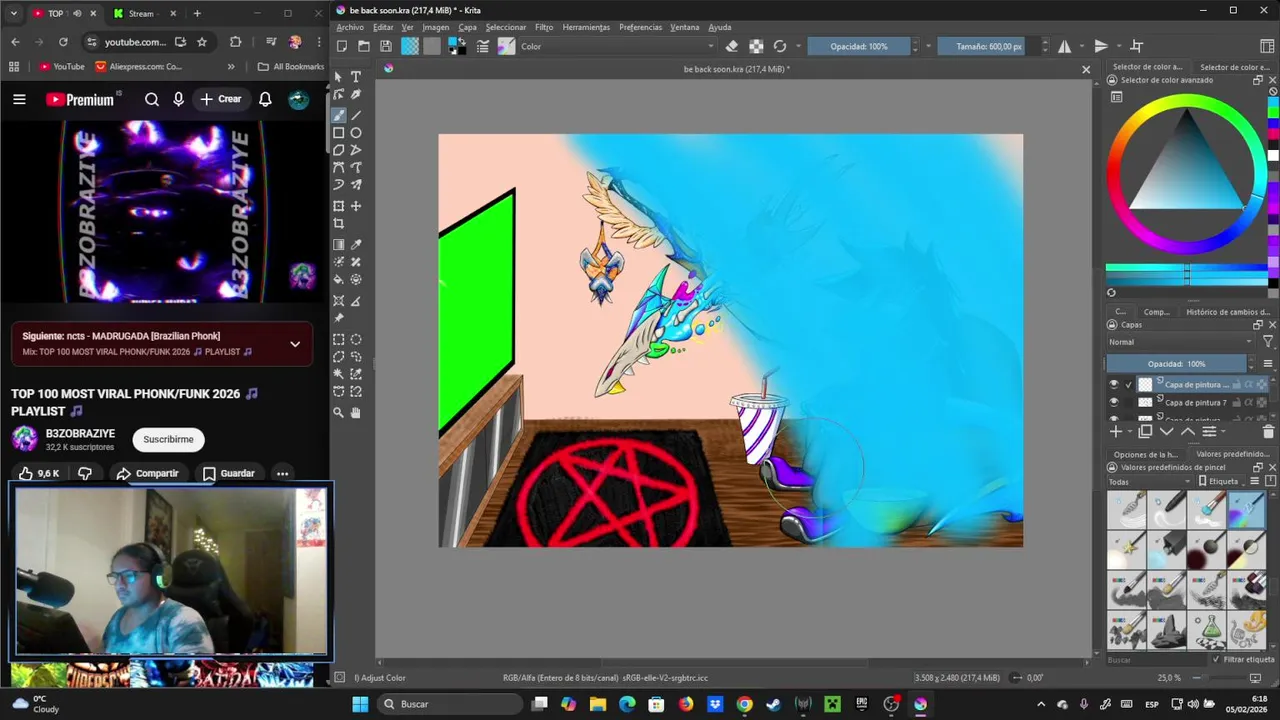Adjust top toolbar Opacidad 100% slider

click(x=859, y=46)
